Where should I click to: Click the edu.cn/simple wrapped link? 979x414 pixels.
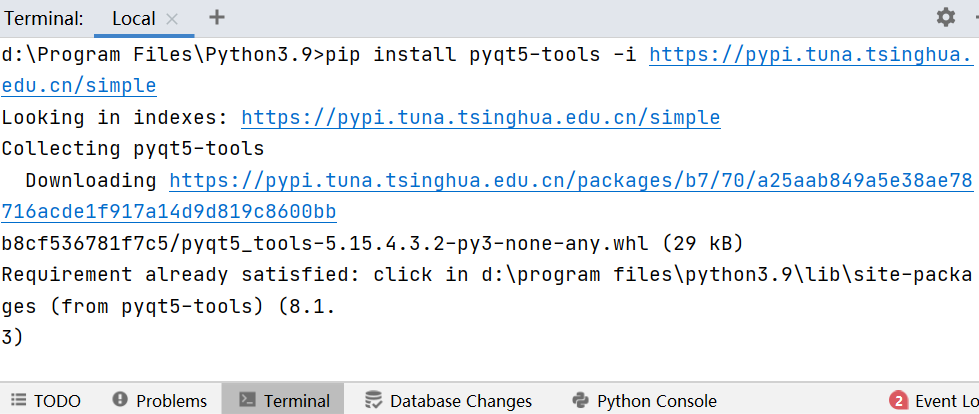[x=79, y=86]
